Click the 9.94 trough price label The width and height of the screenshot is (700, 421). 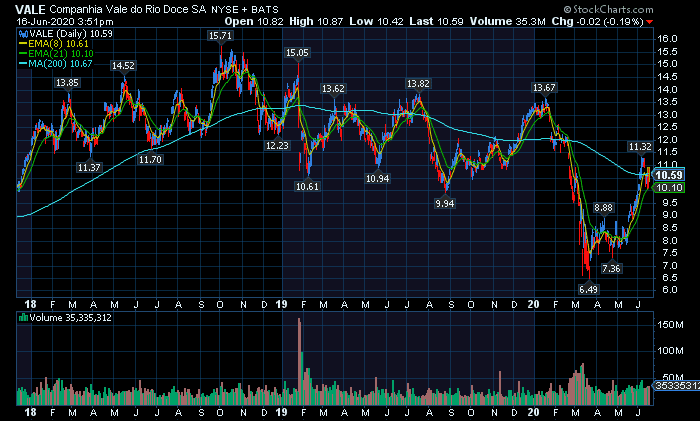(x=445, y=204)
